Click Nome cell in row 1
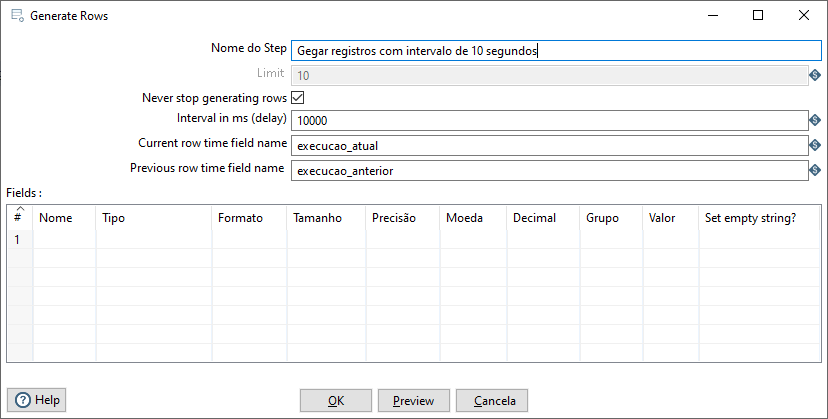Viewport: 828px width, 419px height. click(x=64, y=239)
